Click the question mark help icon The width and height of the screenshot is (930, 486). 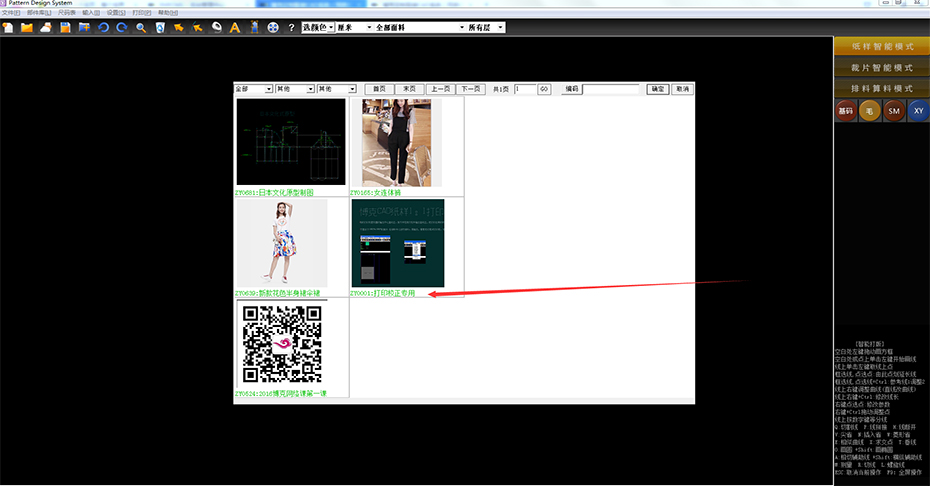(x=291, y=27)
